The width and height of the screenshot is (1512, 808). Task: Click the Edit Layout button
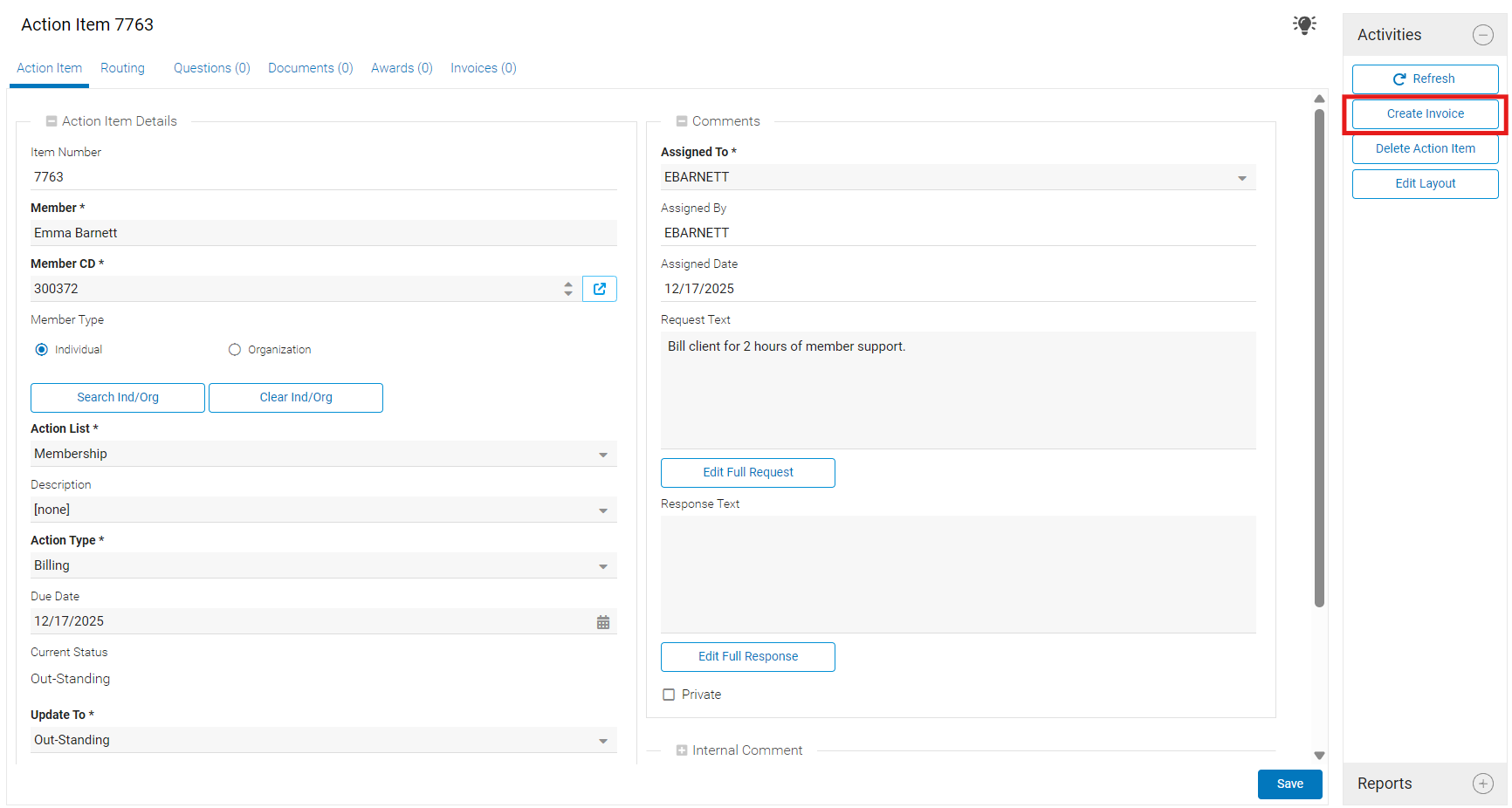point(1425,184)
